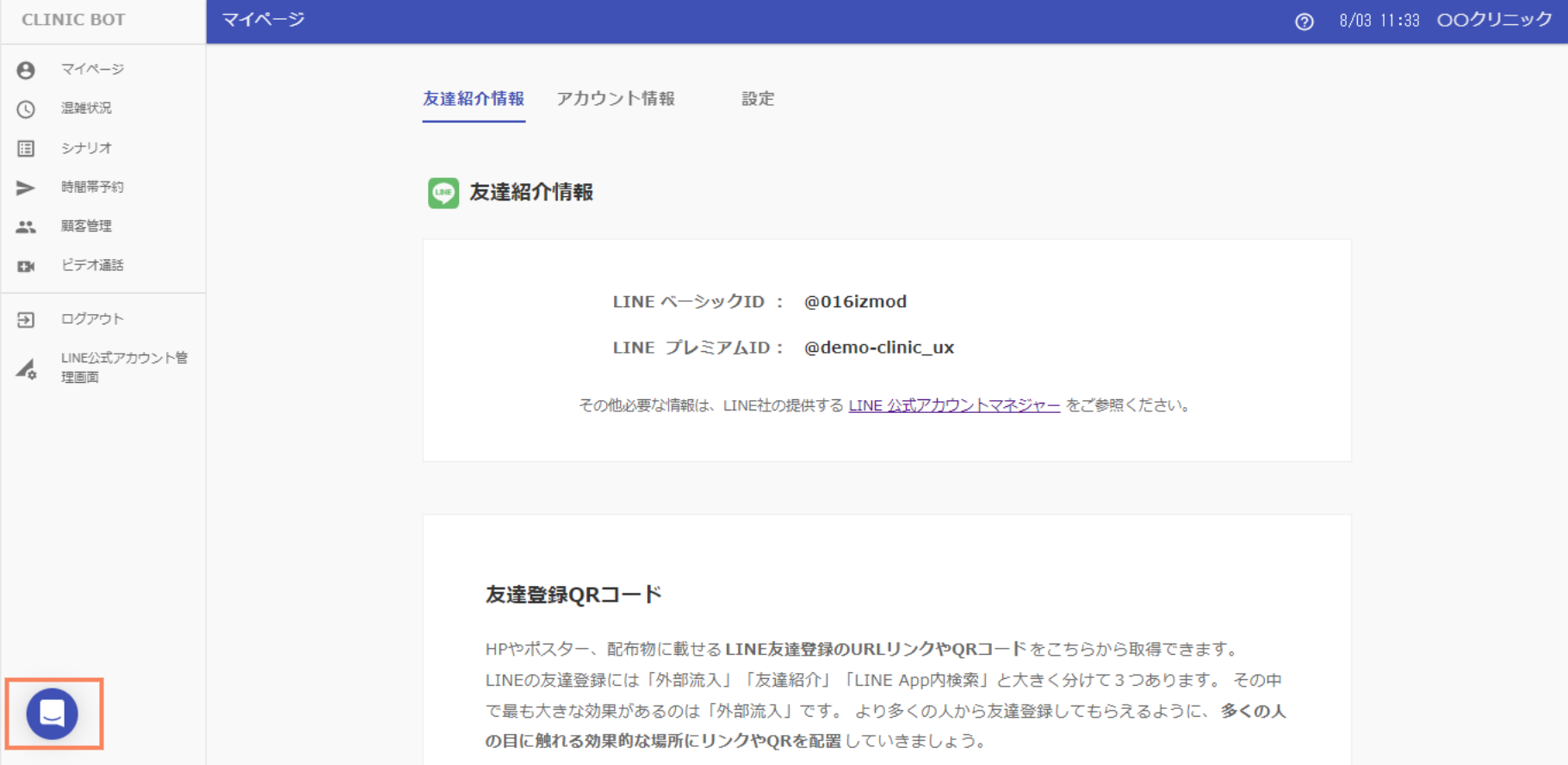Click the LINE公式アカウント管理画面 settings icon
This screenshot has height=765, width=1568.
click(x=26, y=369)
